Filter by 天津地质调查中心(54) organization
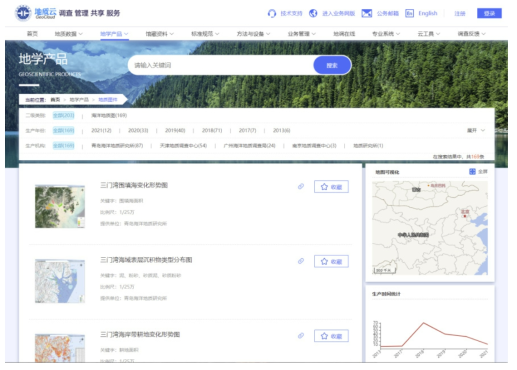 click(183, 146)
